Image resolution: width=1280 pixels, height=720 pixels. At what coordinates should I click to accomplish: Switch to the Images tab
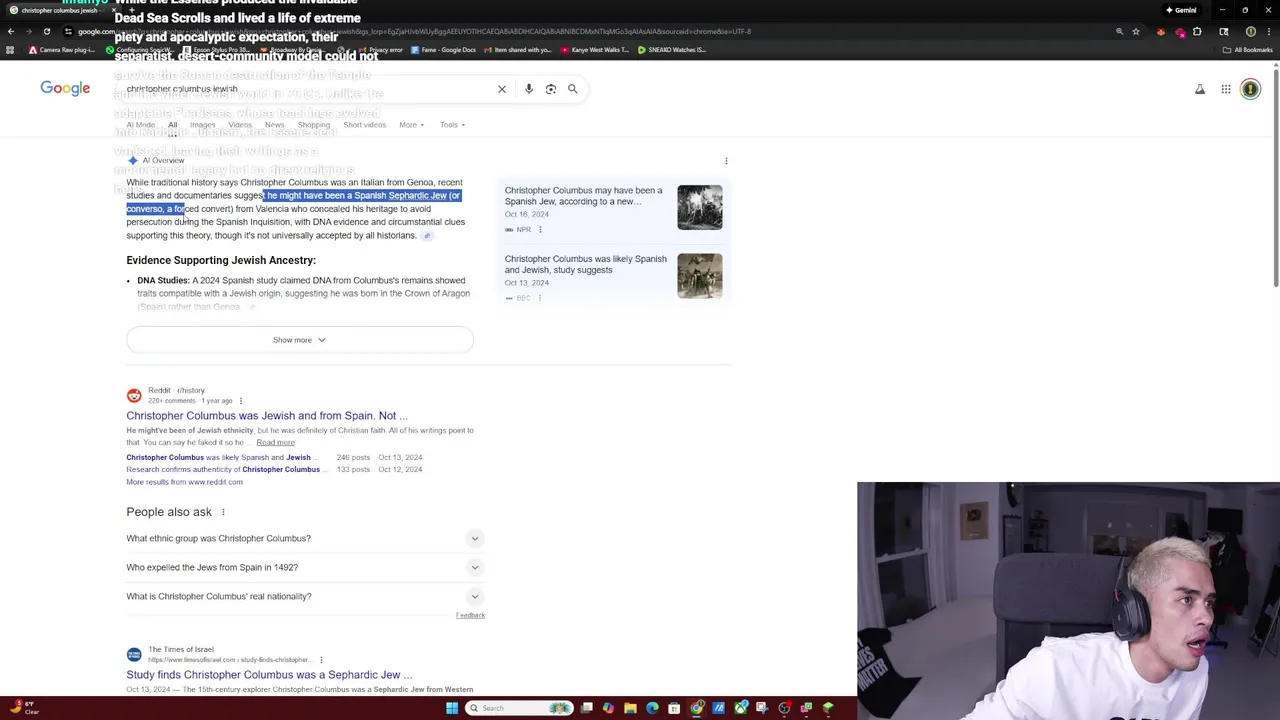(x=203, y=125)
